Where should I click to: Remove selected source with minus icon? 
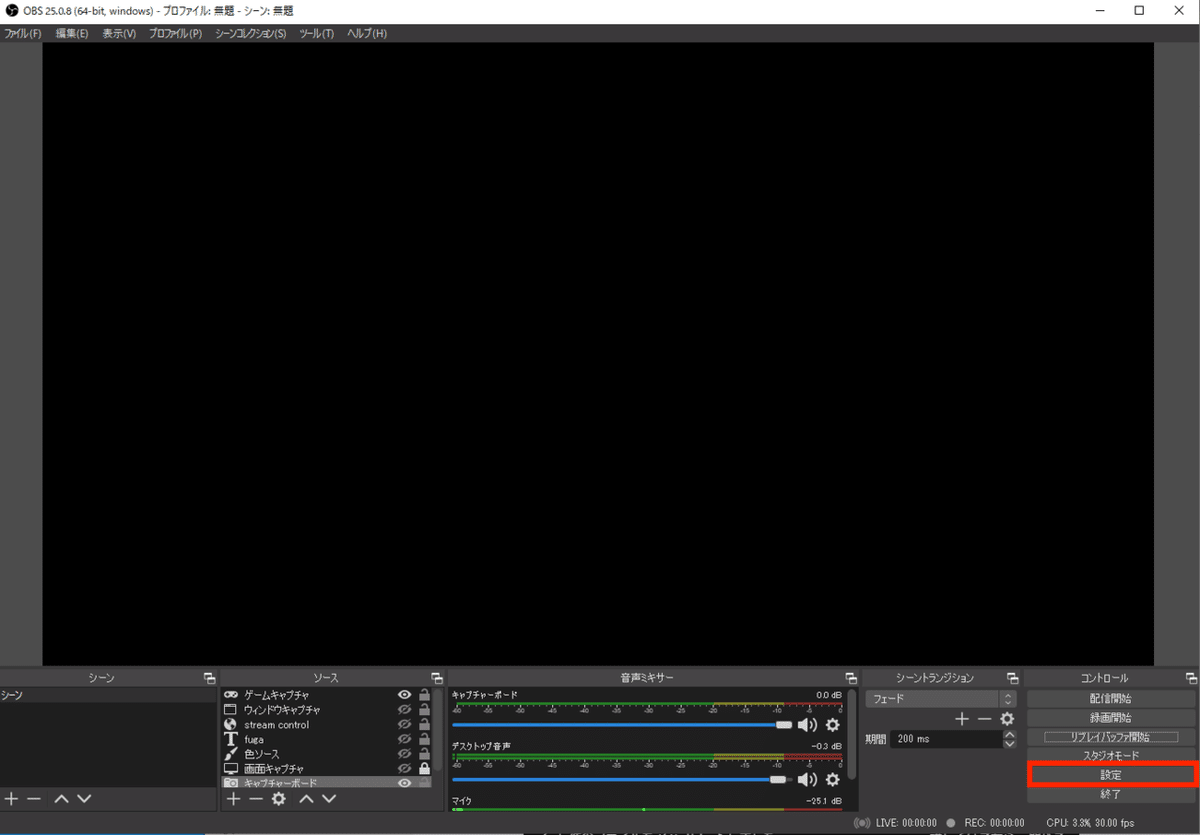click(x=256, y=799)
